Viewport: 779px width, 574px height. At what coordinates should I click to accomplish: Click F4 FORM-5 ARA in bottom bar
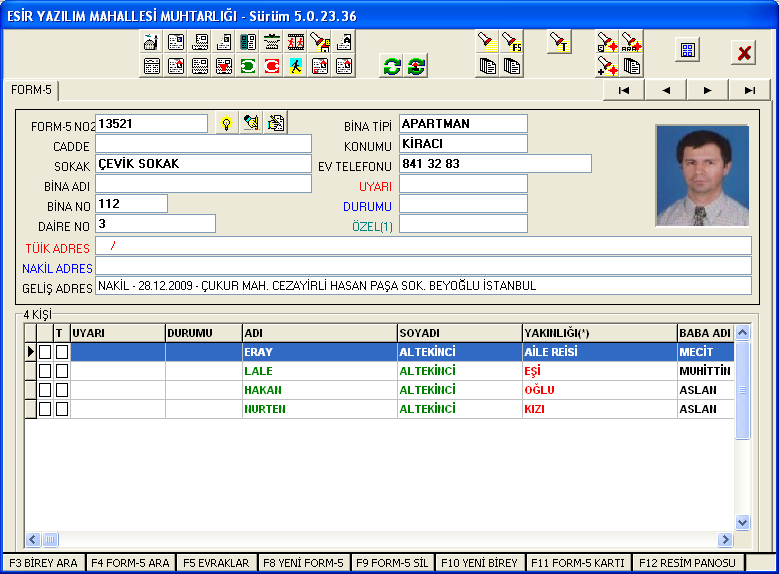pos(130,563)
